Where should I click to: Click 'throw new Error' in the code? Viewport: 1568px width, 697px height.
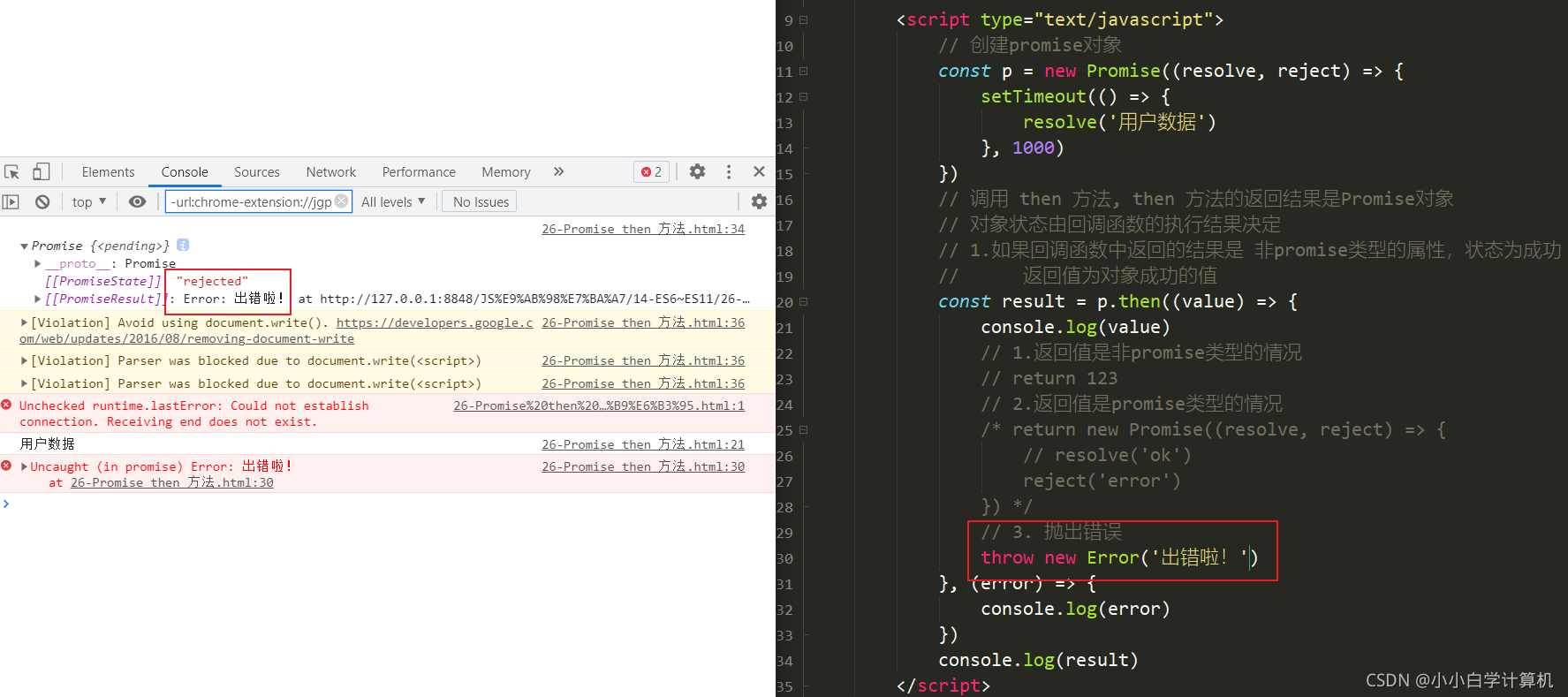click(1060, 557)
